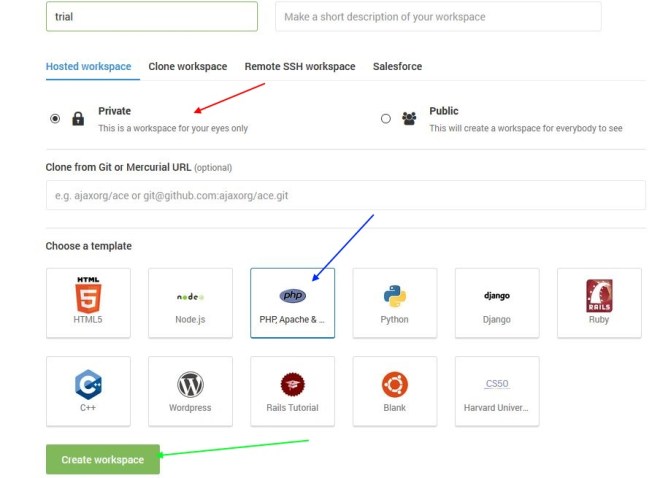Open the Remote SSH workspace tab
Screen dimensions: 660x478
tap(300, 66)
